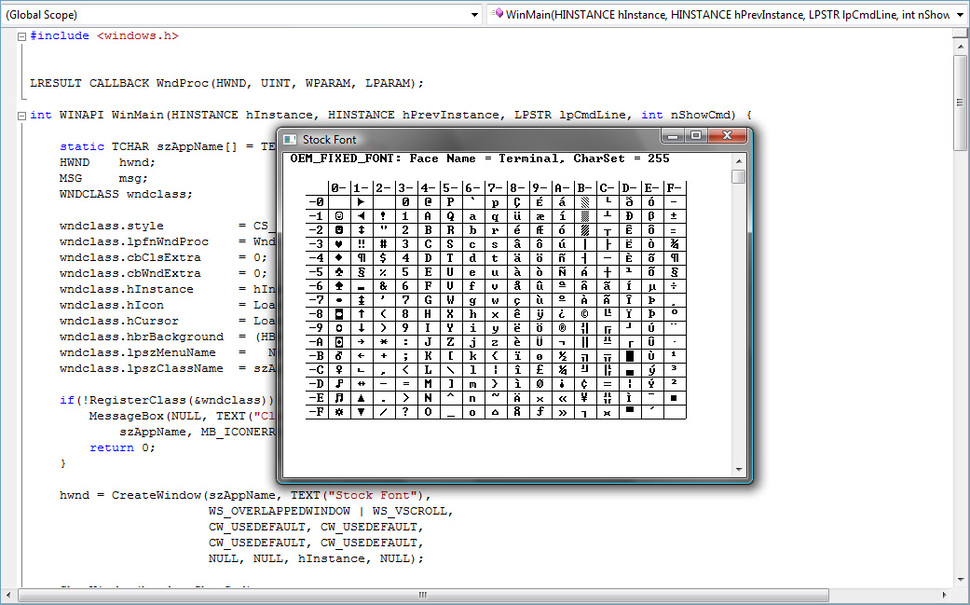Click the 'hwnd = CreateWindow(szAppName' line
Viewport: 970px width, 605px height.
click(x=245, y=496)
